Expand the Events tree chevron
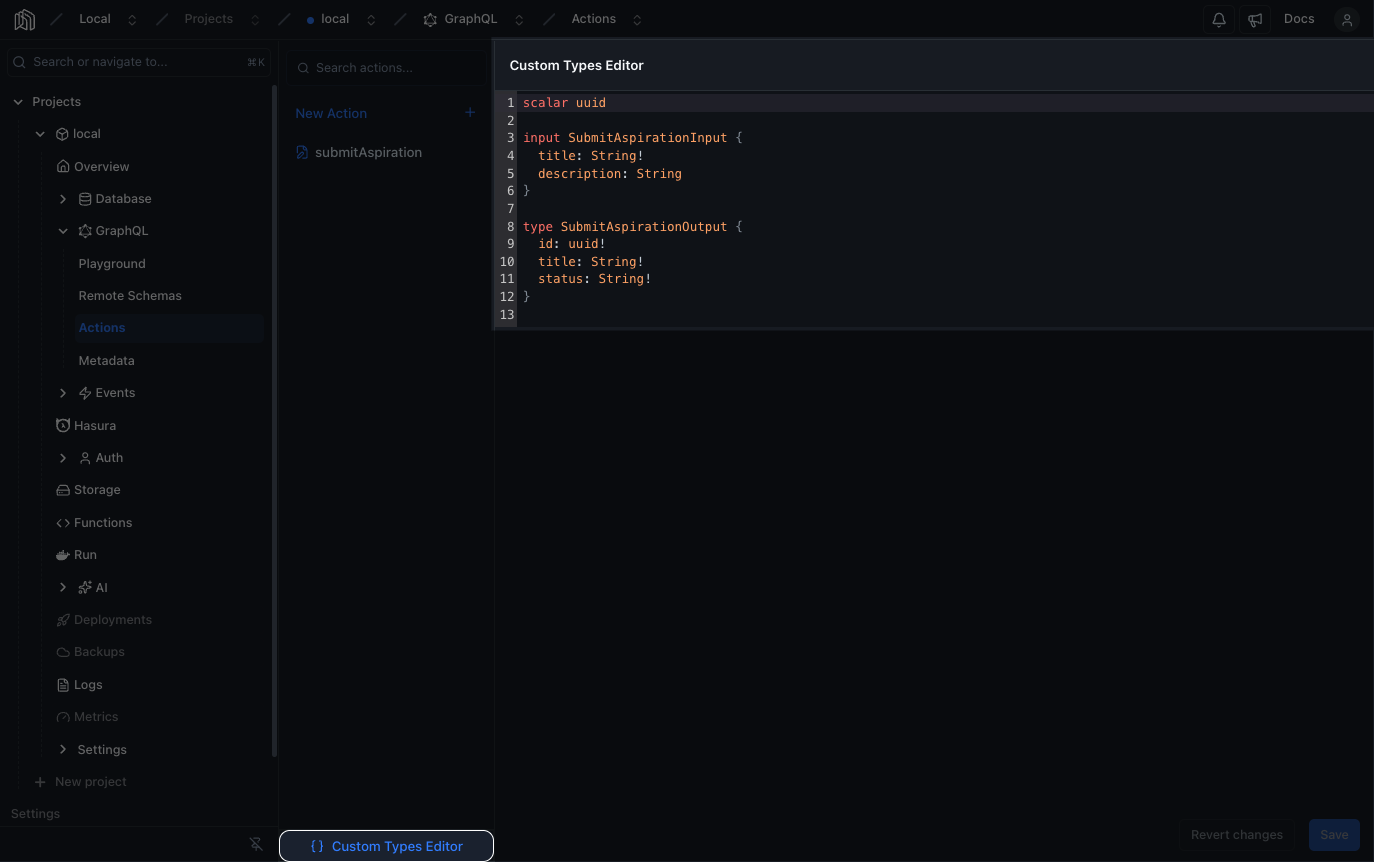Screen dimensions: 1374x862 63,393
